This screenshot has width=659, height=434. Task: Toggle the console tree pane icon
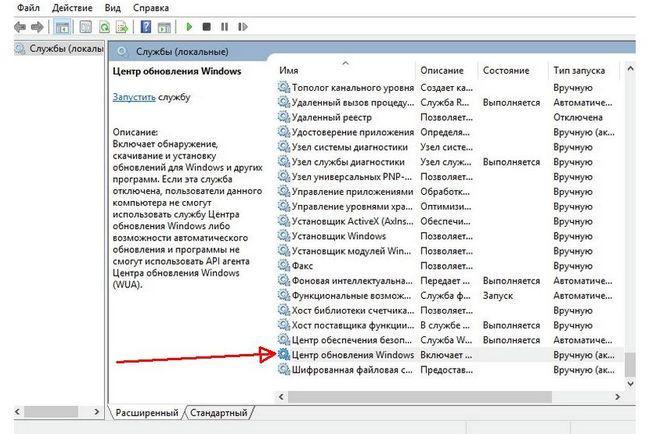[x=62, y=27]
